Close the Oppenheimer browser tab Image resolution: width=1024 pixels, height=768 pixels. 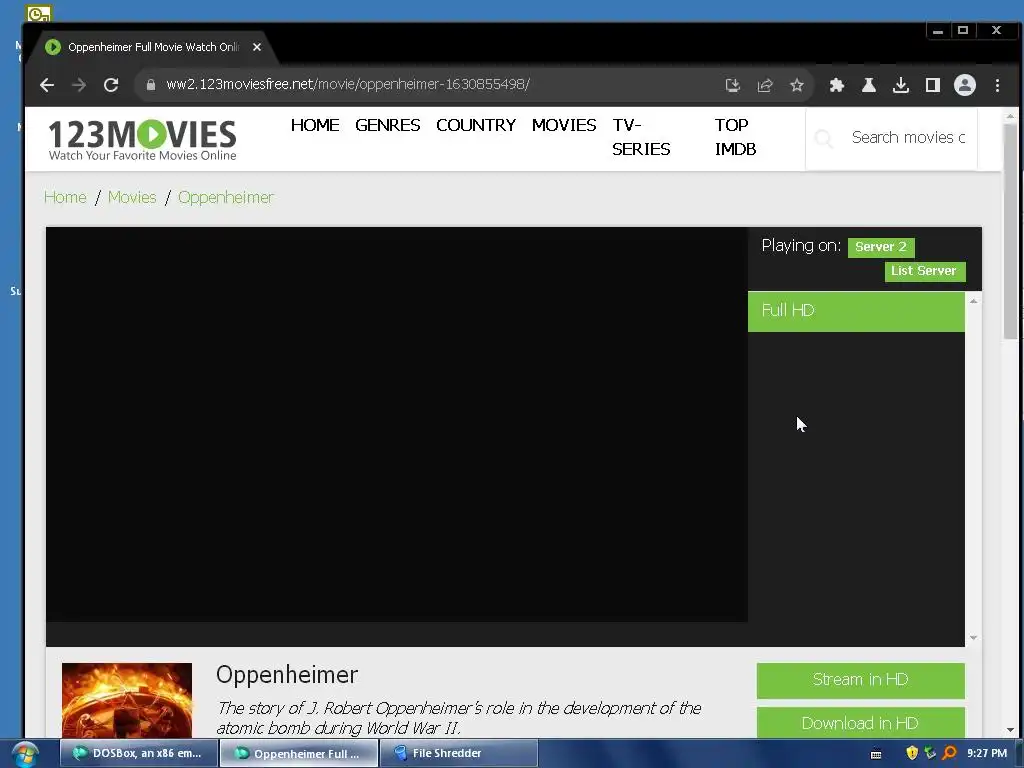point(257,47)
